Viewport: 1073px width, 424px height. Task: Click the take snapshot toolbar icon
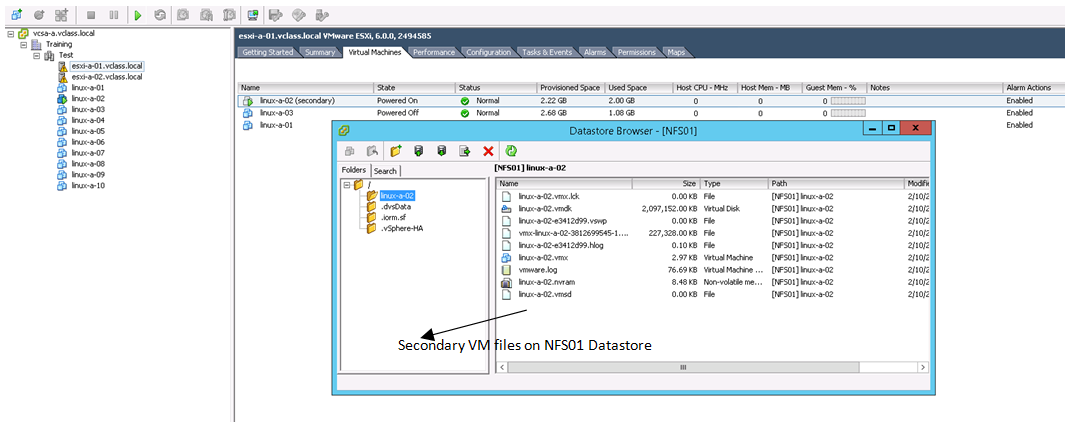183,14
